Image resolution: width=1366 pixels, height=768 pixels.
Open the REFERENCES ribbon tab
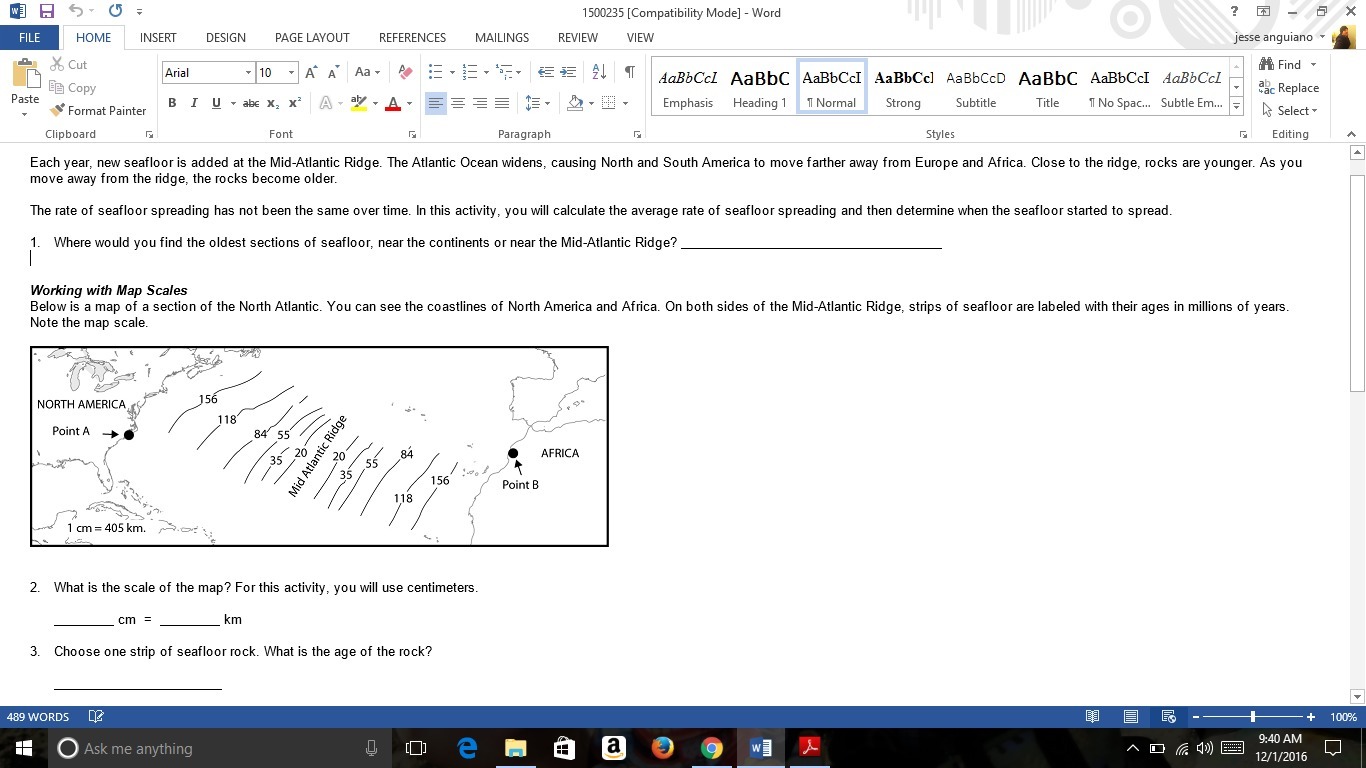click(412, 37)
